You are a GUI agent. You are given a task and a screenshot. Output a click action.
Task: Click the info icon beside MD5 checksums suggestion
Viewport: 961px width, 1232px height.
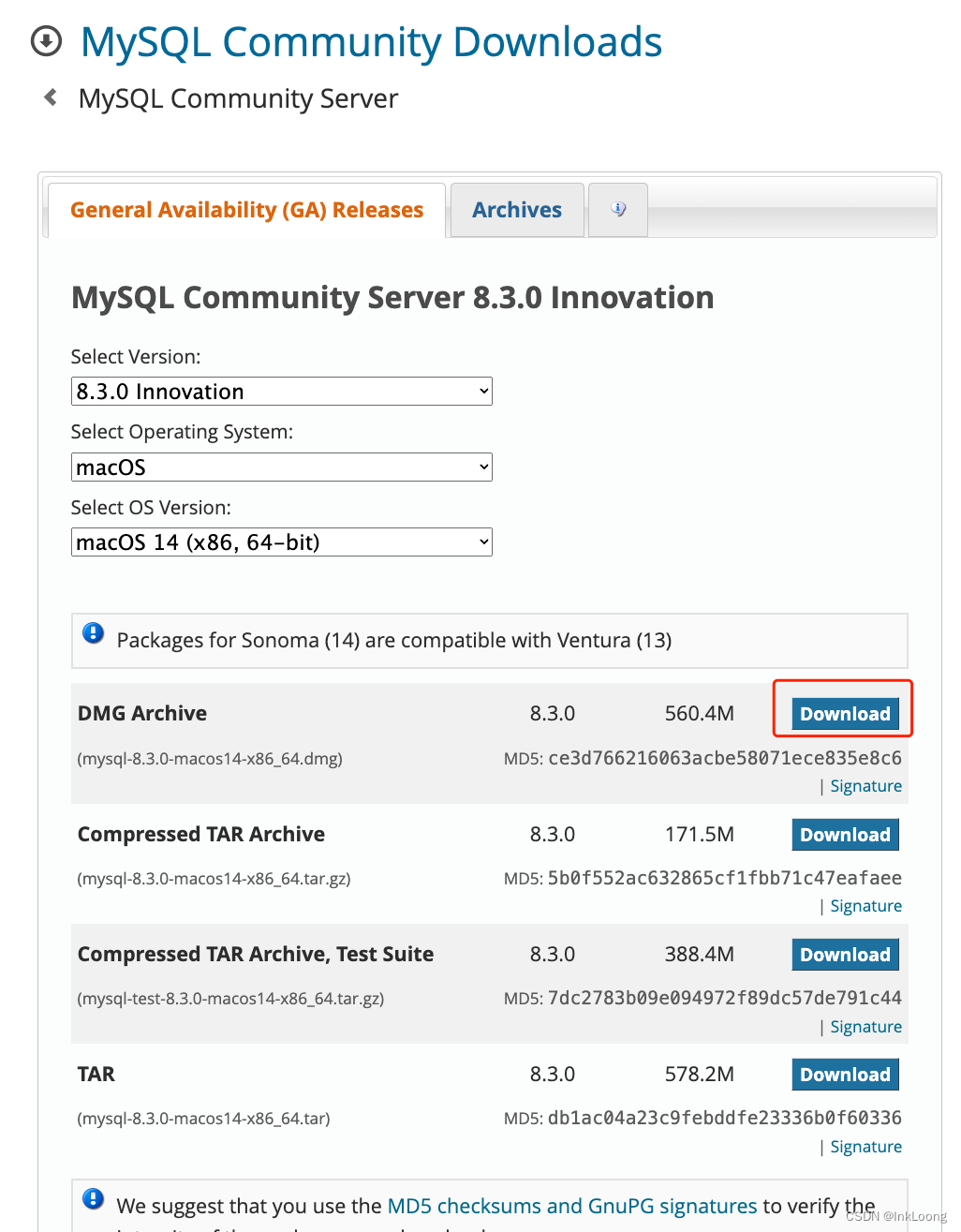94,1199
